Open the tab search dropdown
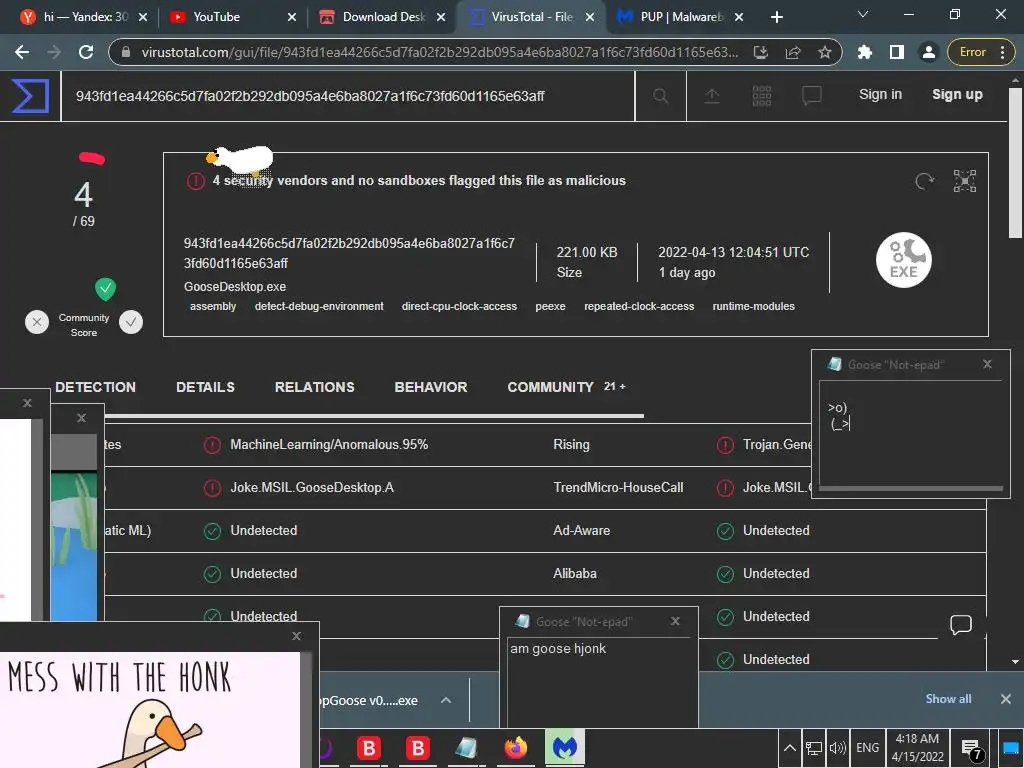The image size is (1024, 768). 863,14
